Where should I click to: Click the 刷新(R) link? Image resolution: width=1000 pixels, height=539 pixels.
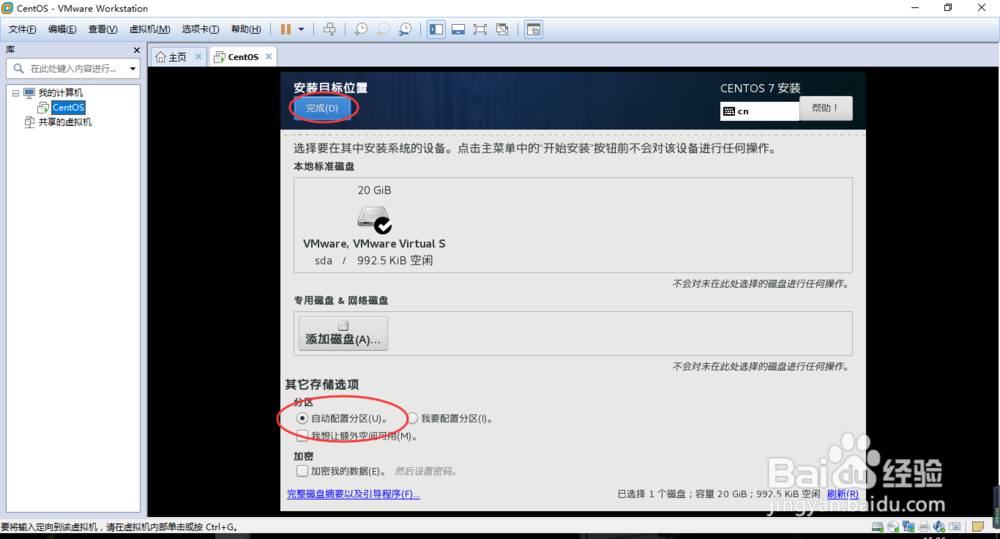tap(842, 494)
